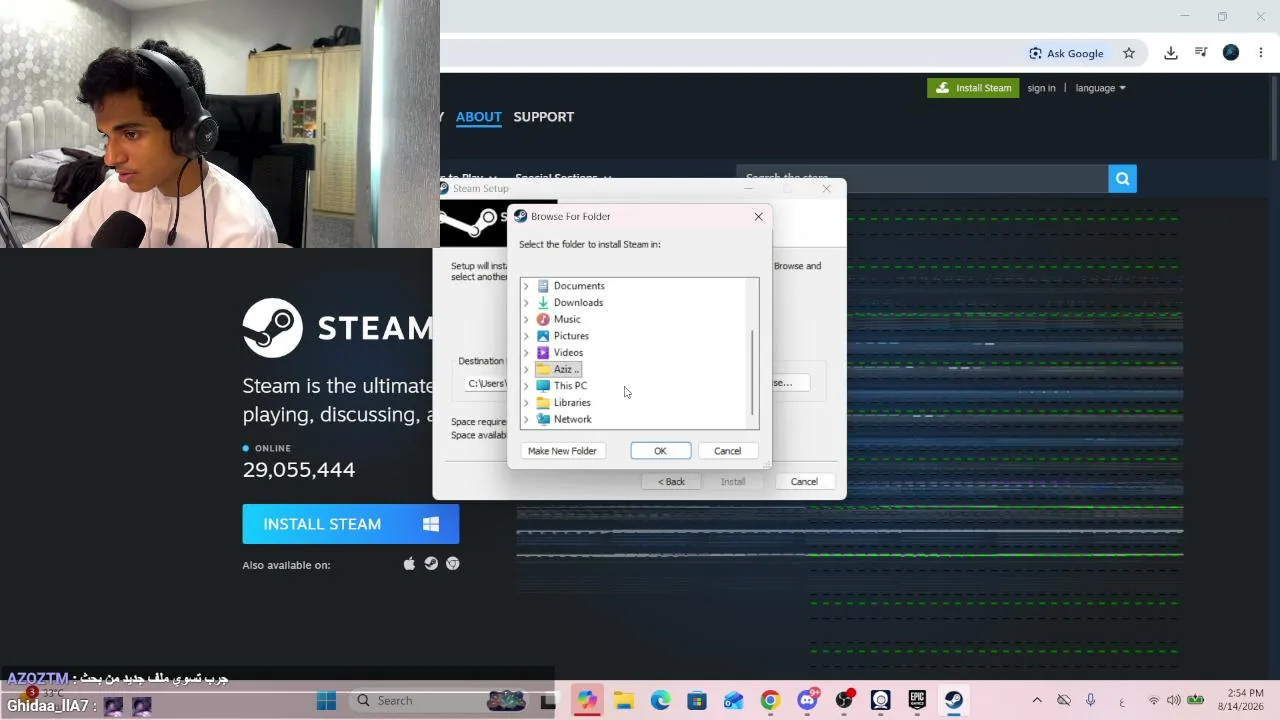Close the Browse For Folder dialog

tap(758, 216)
